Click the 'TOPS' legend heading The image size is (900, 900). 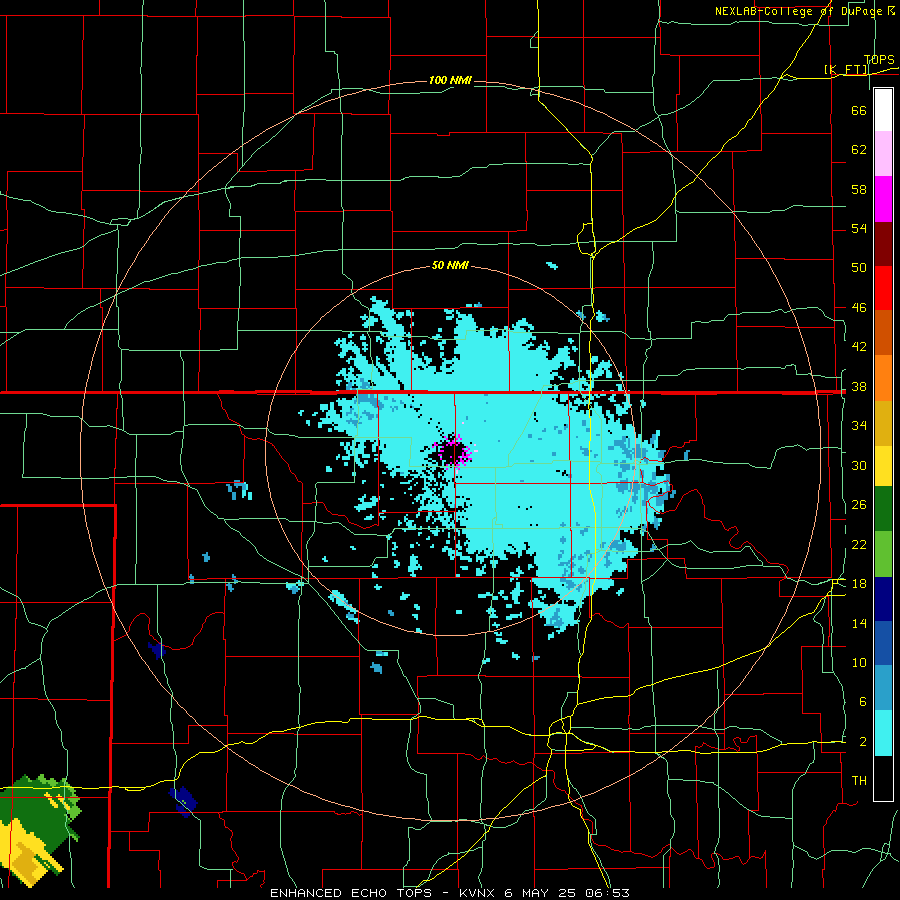click(879, 60)
